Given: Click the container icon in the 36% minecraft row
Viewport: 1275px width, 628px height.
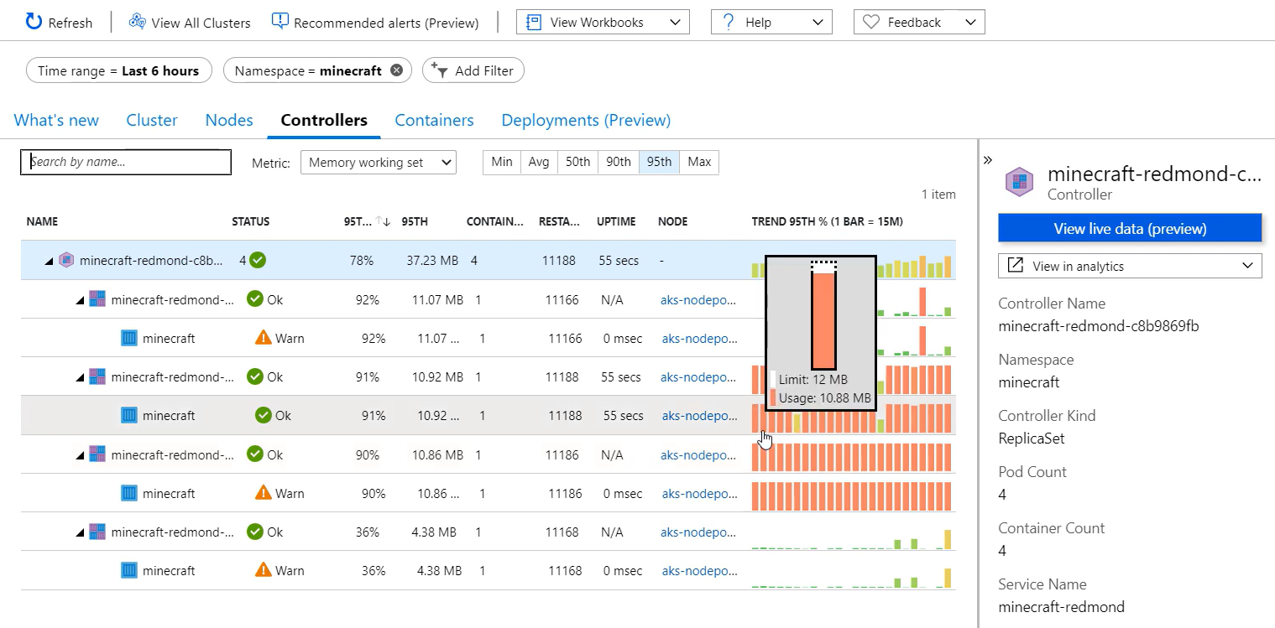Looking at the screenshot, I should point(129,571).
